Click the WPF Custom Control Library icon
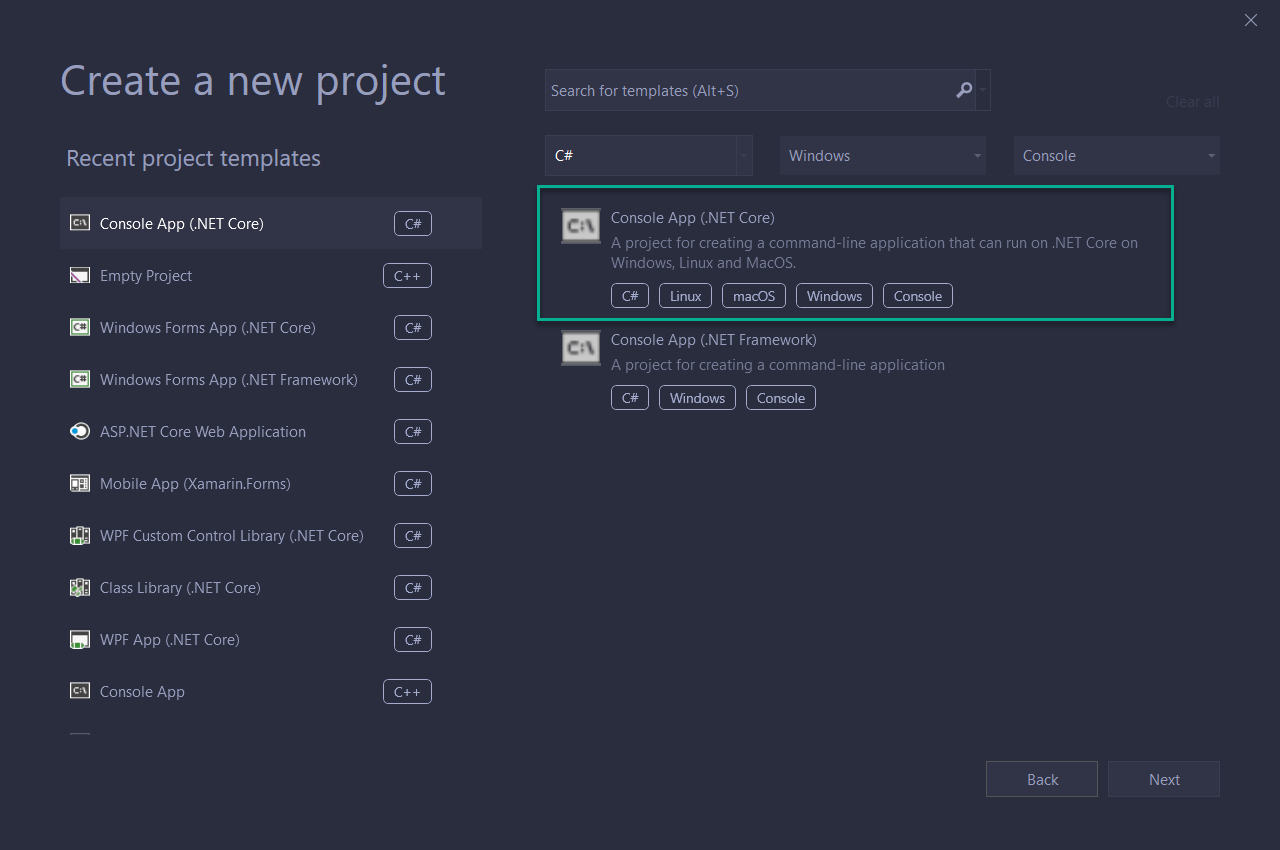The height and width of the screenshot is (850, 1280). pos(80,535)
